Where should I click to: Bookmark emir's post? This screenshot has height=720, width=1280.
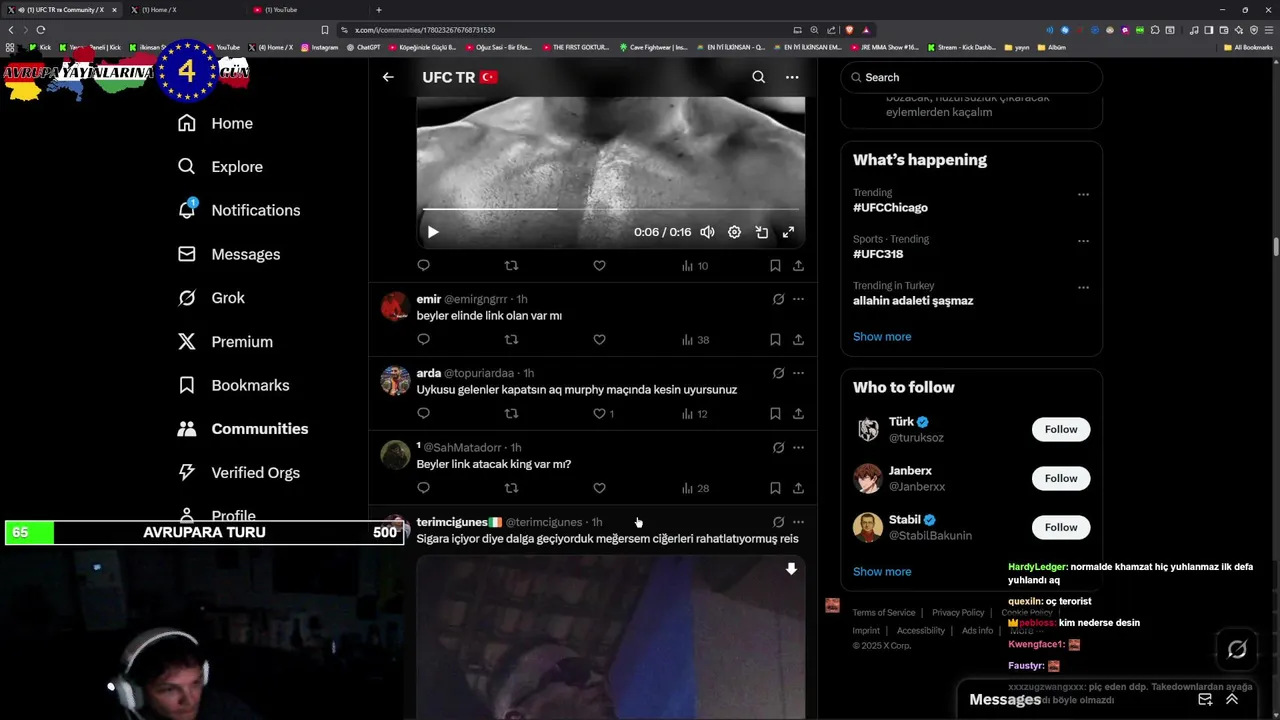point(775,340)
